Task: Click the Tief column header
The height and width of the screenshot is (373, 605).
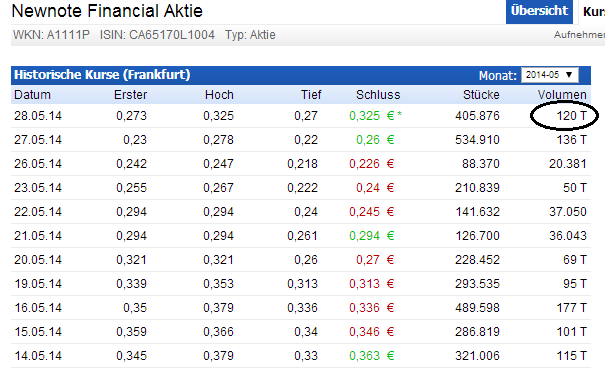Action: pos(311,95)
